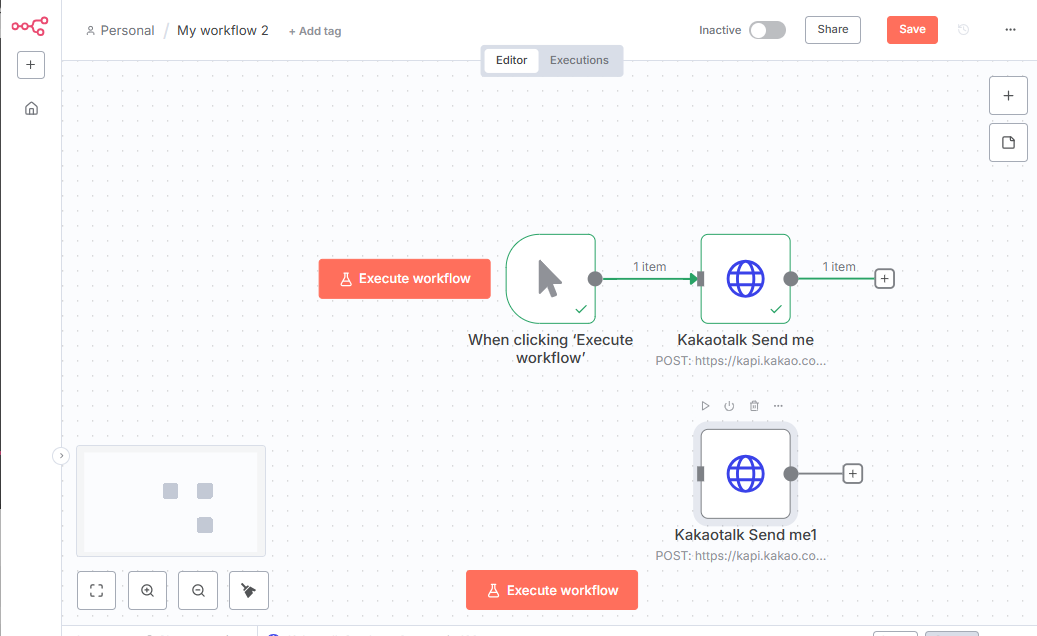Add a sticky note from the canvas panel
The height and width of the screenshot is (636, 1037).
click(x=1008, y=143)
